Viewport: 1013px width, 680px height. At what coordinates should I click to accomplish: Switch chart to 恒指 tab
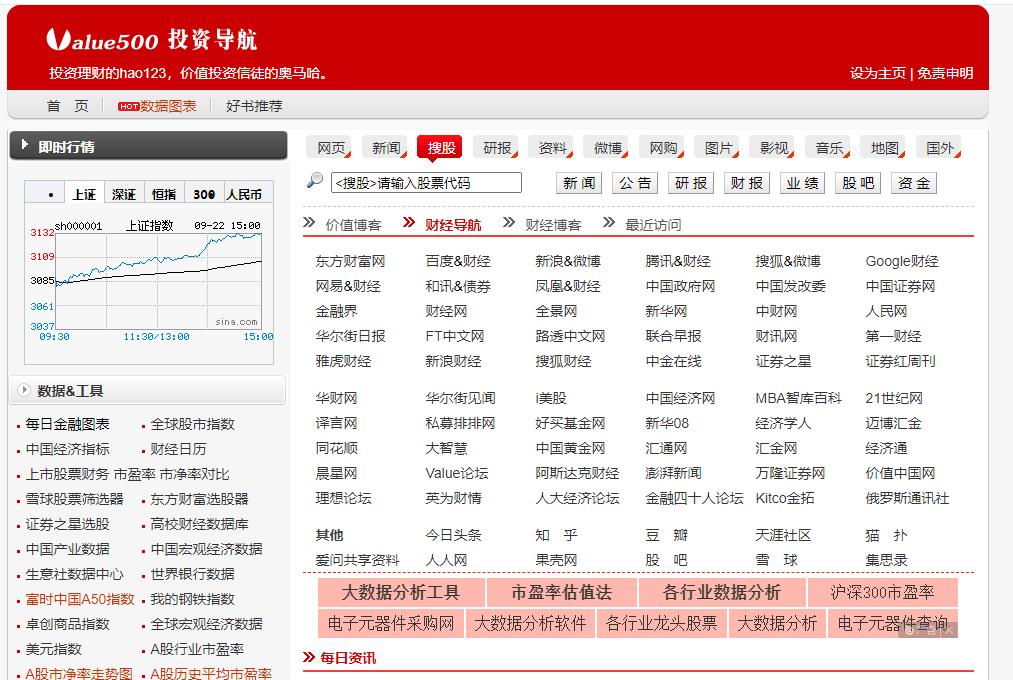click(164, 194)
